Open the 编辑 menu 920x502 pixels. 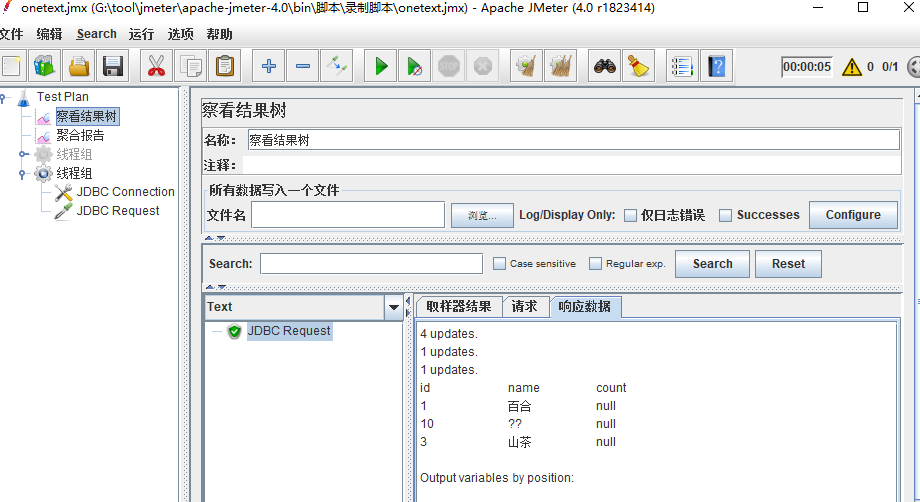[x=49, y=34]
